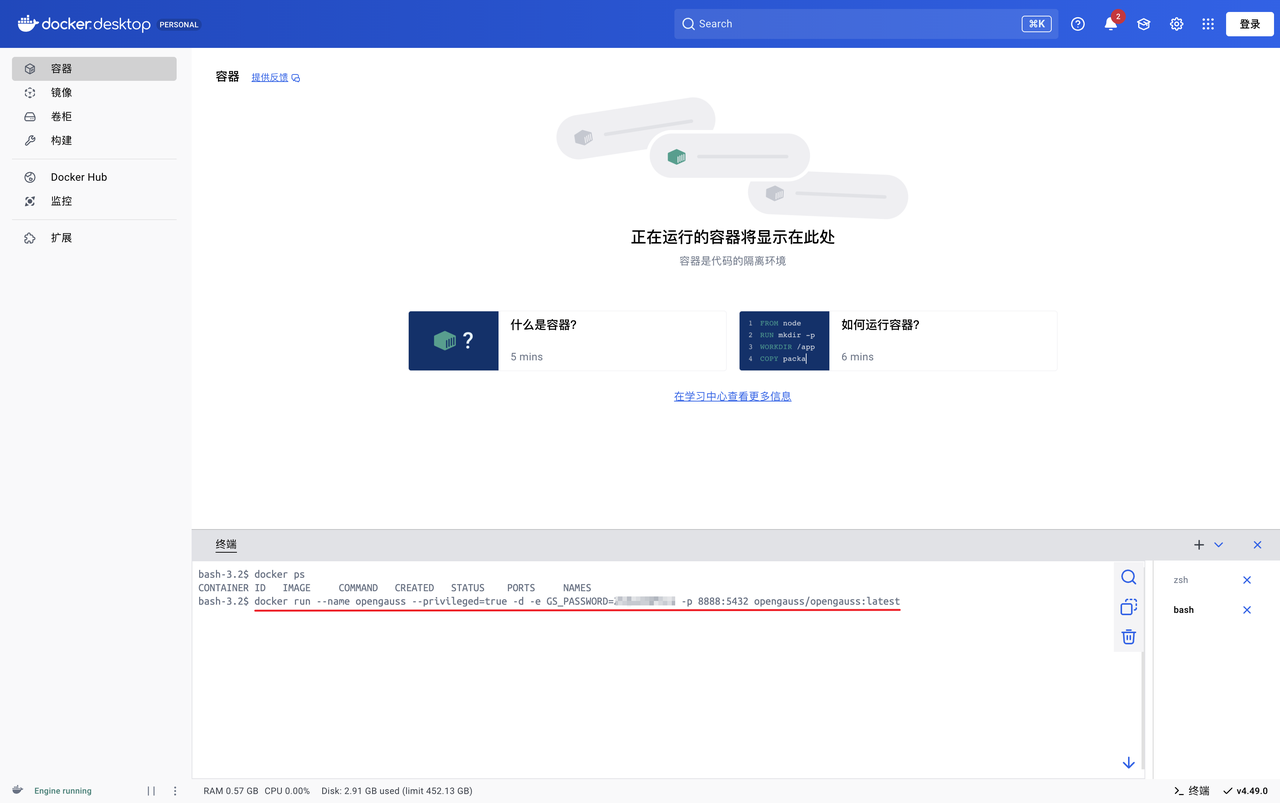
Task: Open the 镜像 (Images) section
Action: point(60,92)
